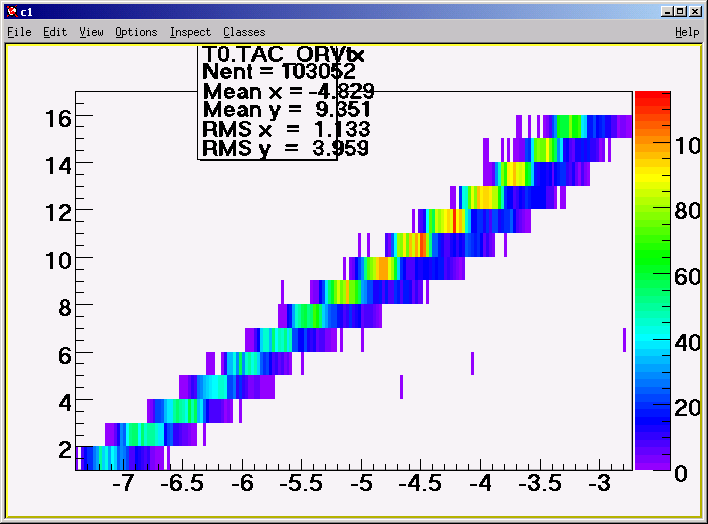708x524 pixels.
Task: Click the x-axis label -3.5
Action: [x=540, y=483]
